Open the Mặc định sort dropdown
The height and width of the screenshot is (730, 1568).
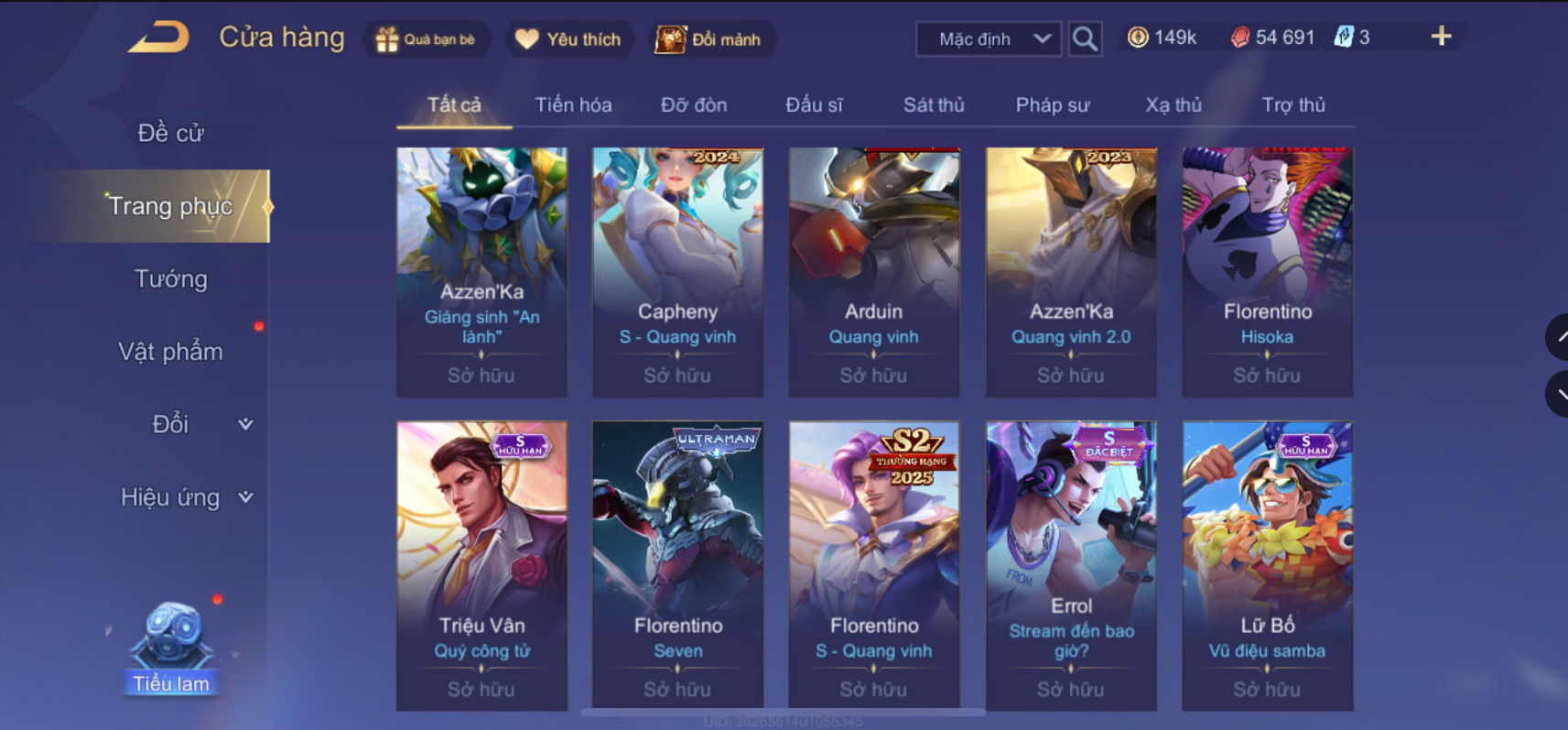(x=989, y=38)
